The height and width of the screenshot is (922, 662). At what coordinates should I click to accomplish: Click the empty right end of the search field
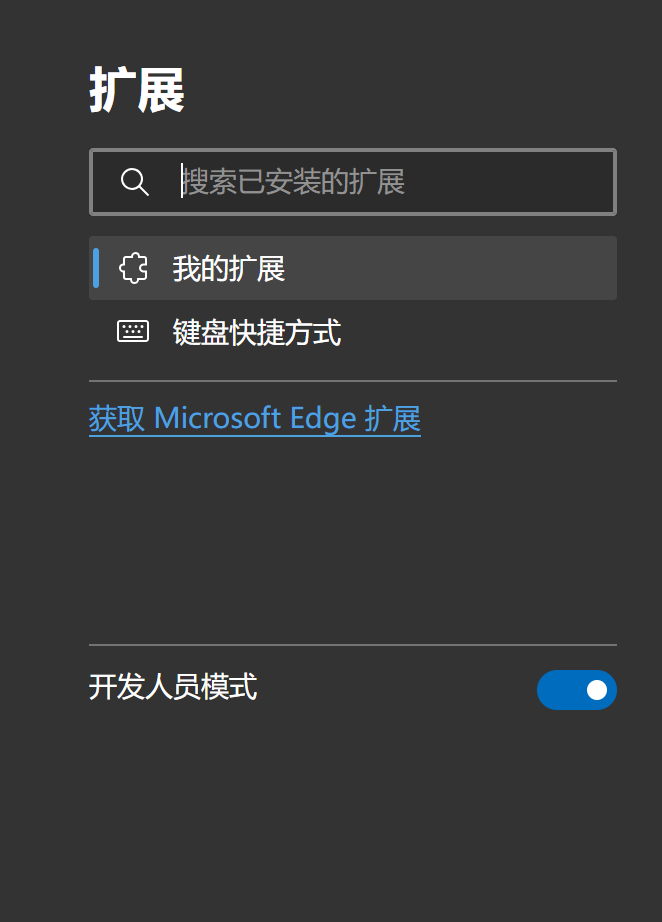click(560, 182)
